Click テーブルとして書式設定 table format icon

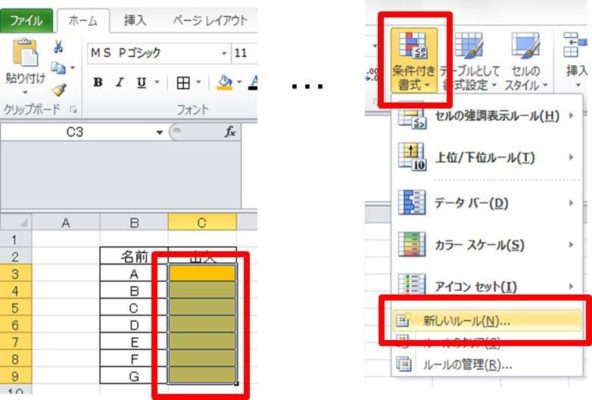click(x=469, y=45)
